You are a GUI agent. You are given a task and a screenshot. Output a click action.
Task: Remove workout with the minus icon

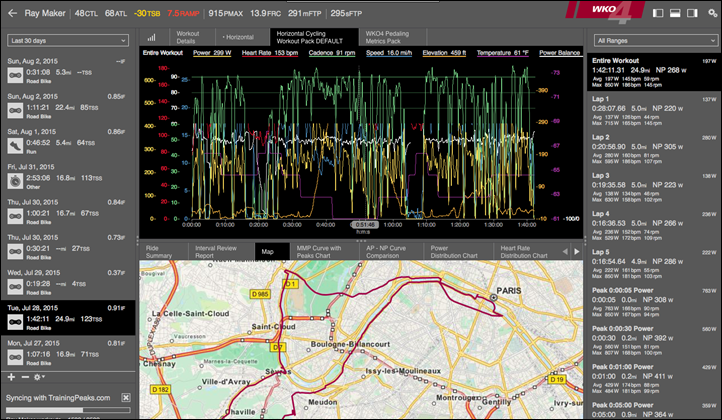25,377
